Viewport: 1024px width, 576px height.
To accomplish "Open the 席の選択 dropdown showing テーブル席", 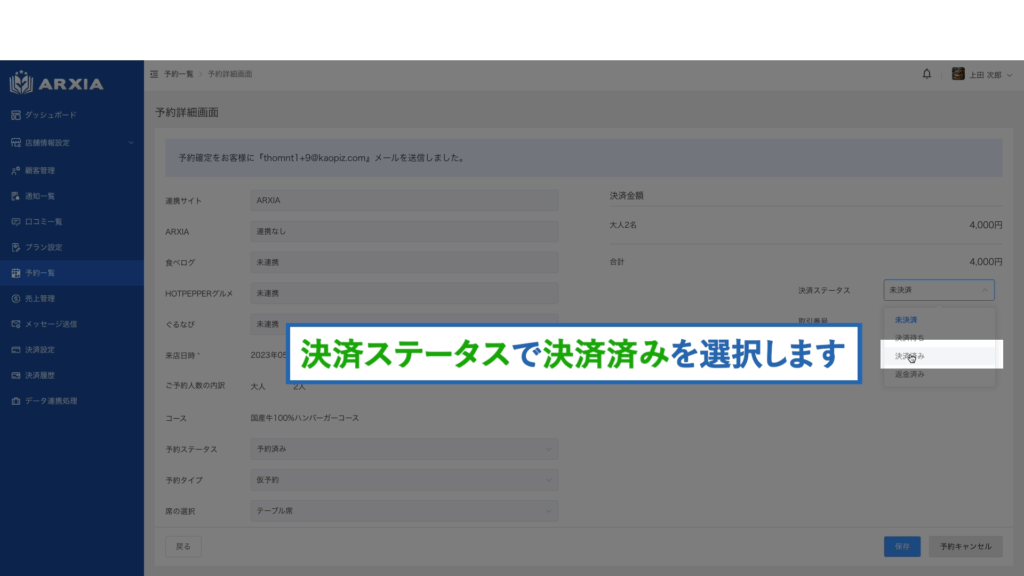I will 404,511.
